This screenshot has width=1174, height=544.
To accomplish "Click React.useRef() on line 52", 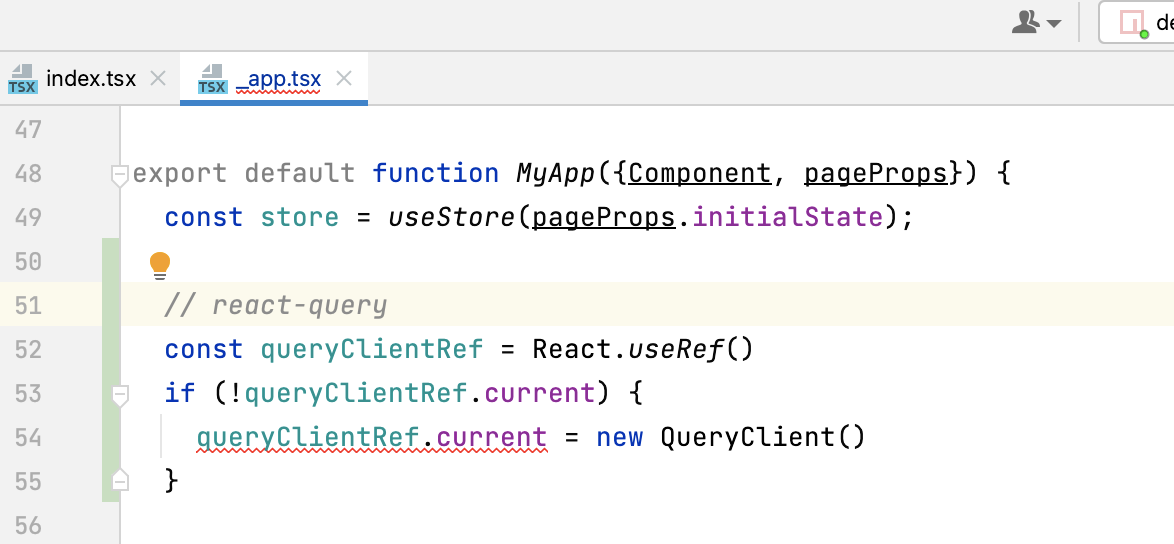I will tap(642, 349).
